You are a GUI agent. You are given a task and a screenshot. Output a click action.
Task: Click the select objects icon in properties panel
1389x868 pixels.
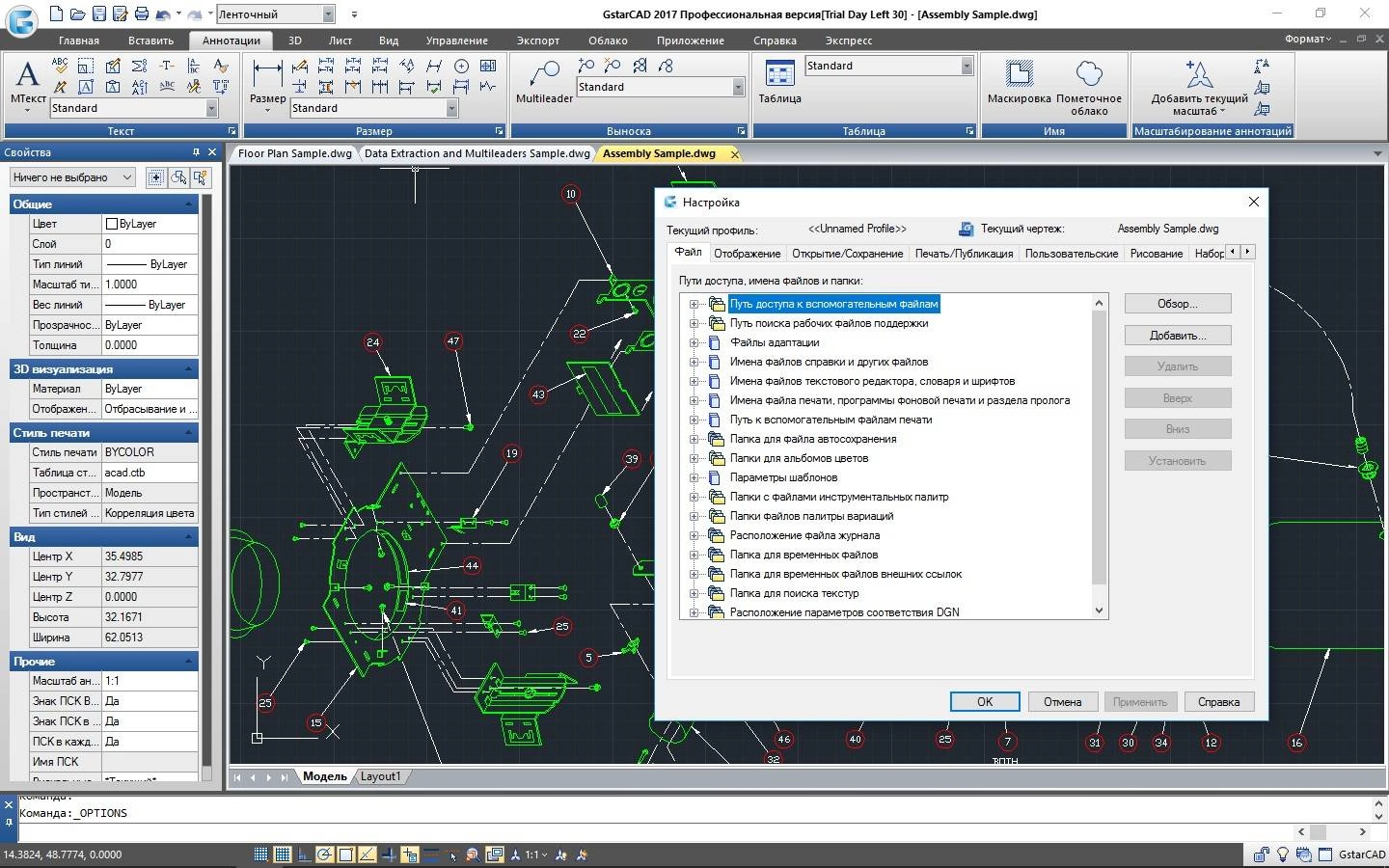coord(178,177)
